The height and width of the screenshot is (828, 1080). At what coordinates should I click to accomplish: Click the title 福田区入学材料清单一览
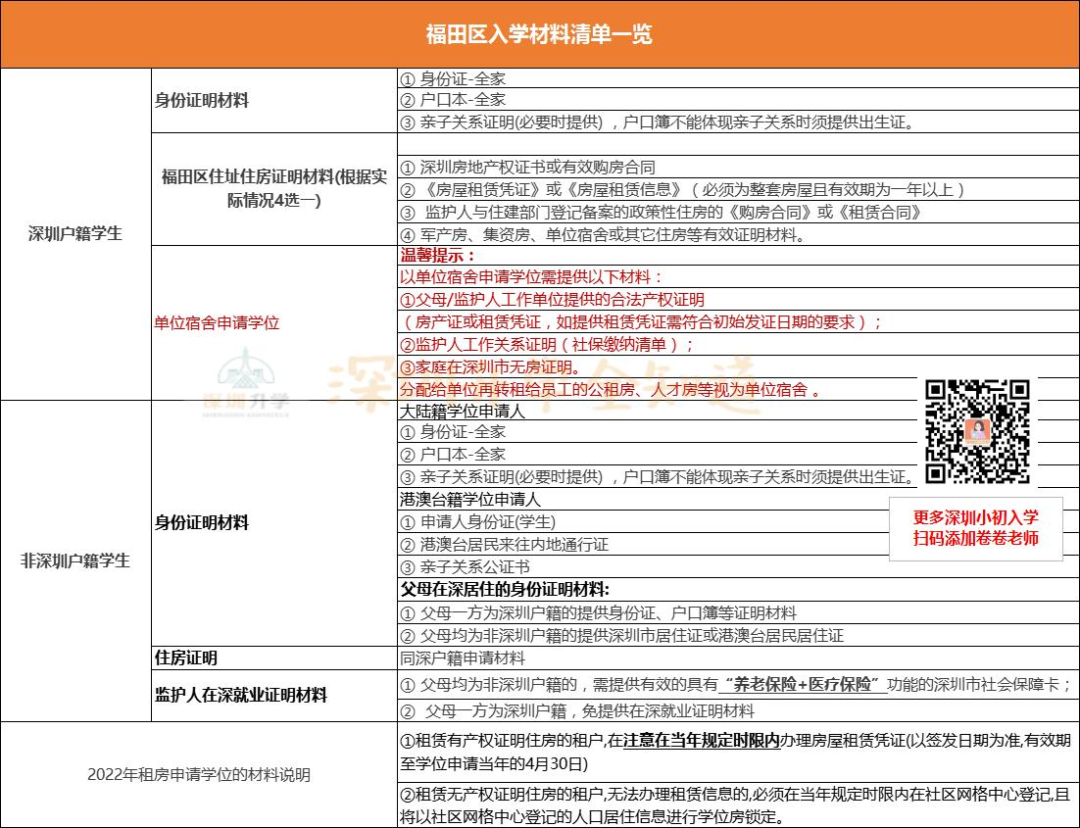coord(539,34)
